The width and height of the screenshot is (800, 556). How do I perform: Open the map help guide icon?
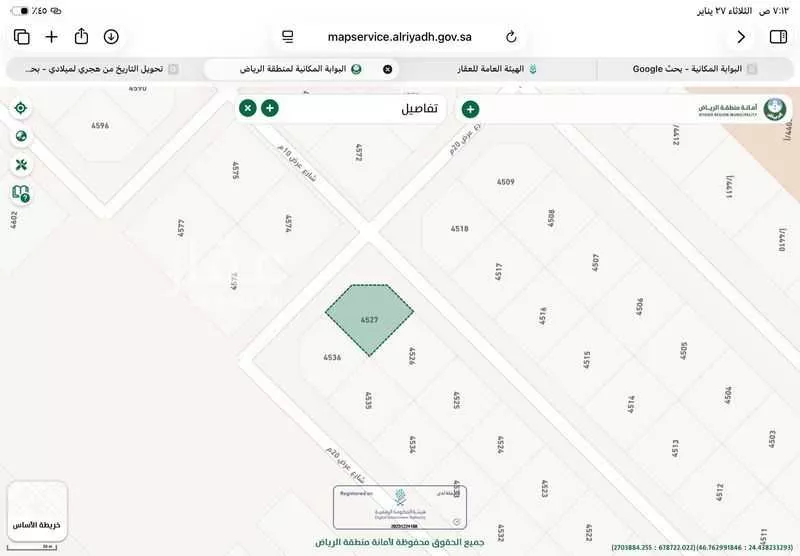point(20,193)
